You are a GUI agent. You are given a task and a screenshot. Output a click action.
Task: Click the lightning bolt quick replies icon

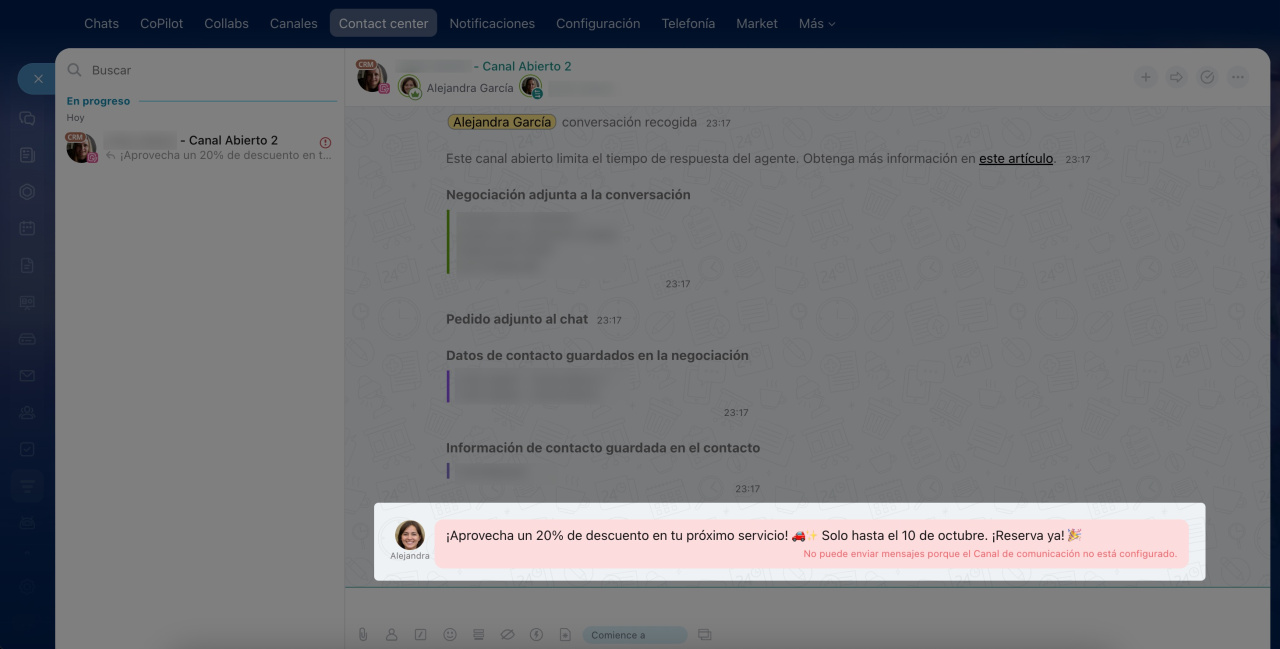click(536, 635)
